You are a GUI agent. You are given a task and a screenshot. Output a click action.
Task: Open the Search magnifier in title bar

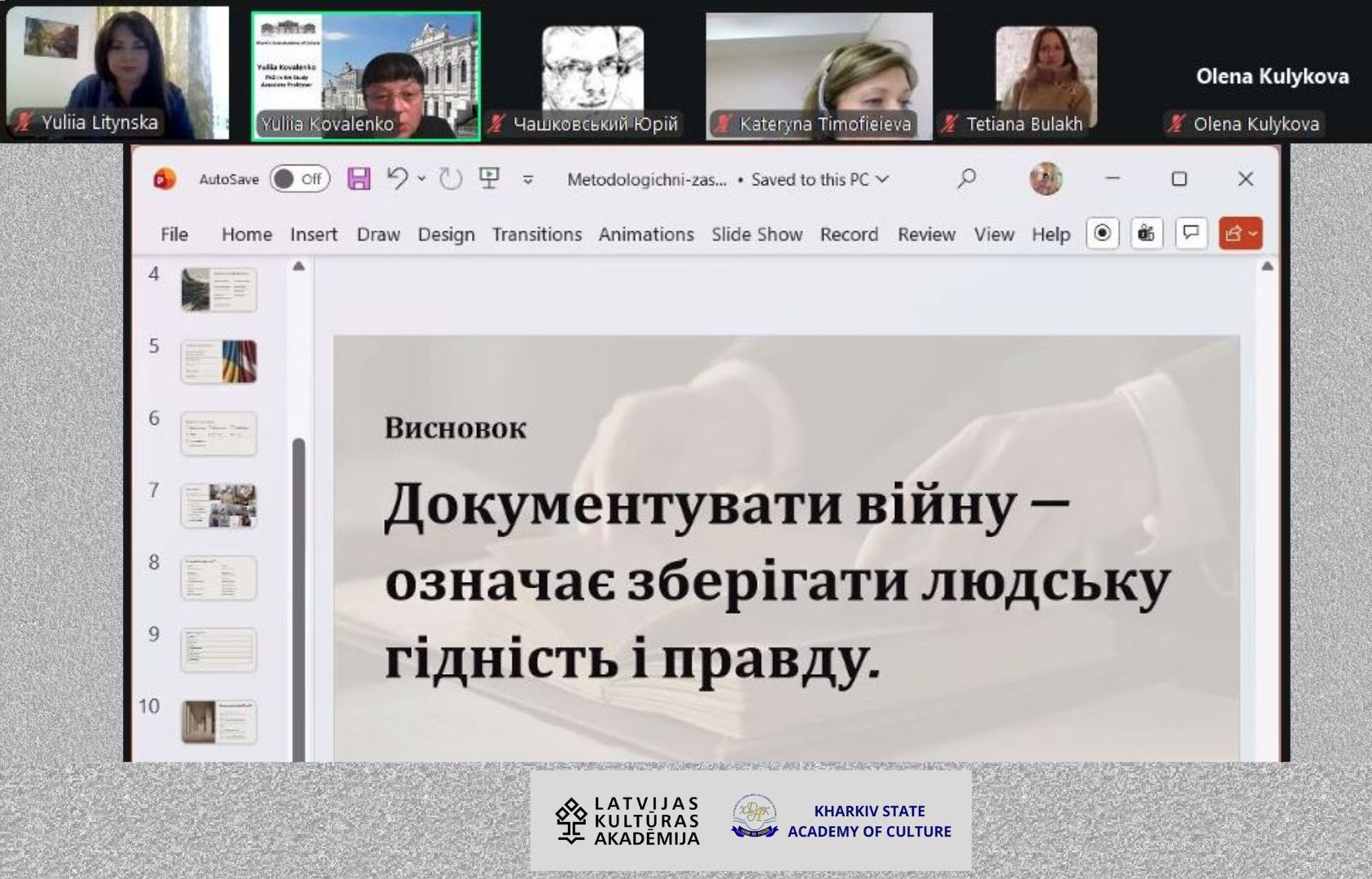coord(967,178)
